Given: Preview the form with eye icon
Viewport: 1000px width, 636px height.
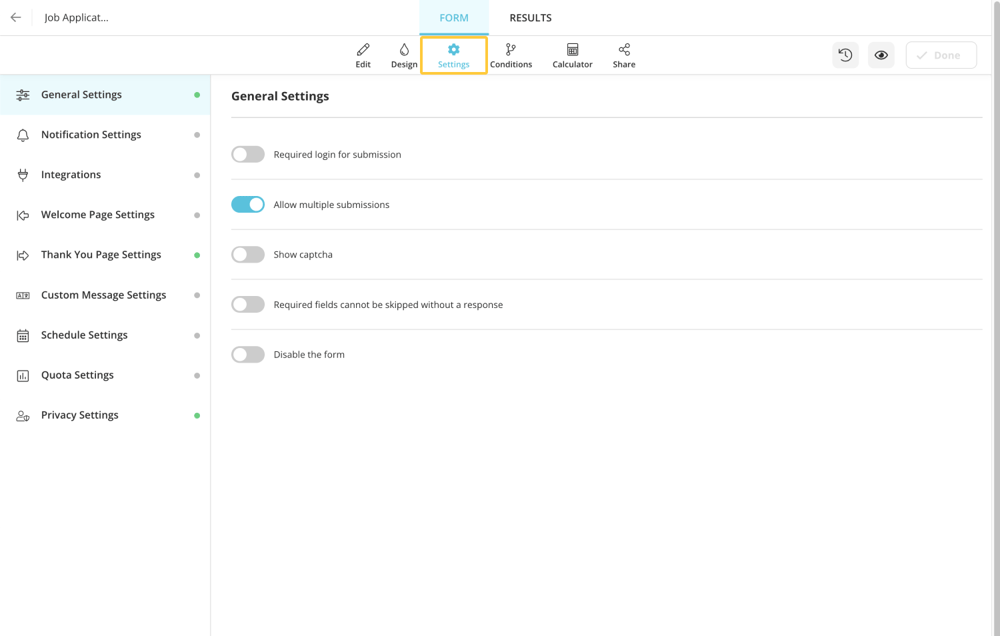Looking at the screenshot, I should (881, 55).
